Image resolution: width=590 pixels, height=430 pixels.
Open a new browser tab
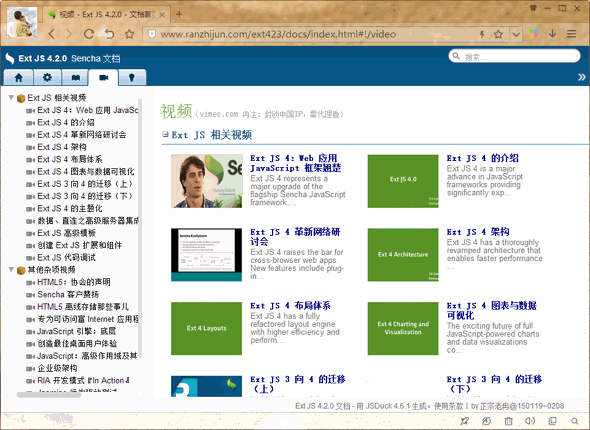point(179,14)
